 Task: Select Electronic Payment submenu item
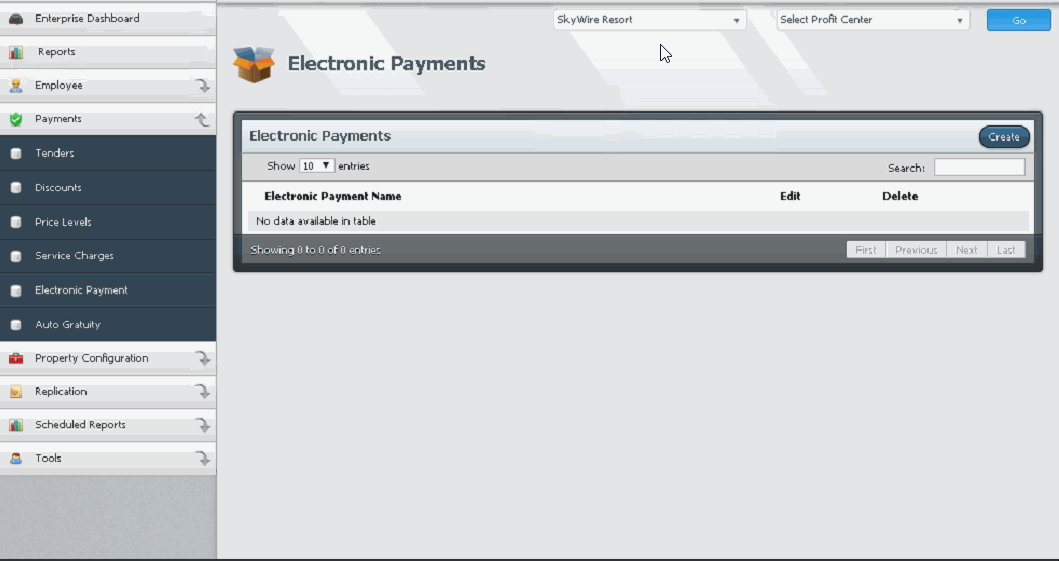click(108, 290)
